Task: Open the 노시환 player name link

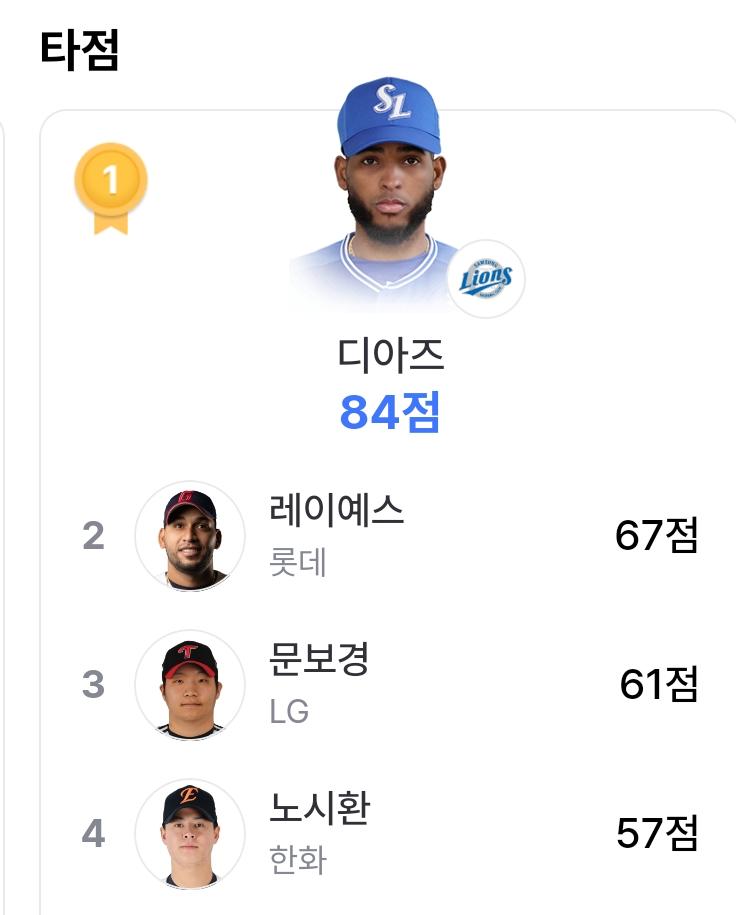Action: 319,808
